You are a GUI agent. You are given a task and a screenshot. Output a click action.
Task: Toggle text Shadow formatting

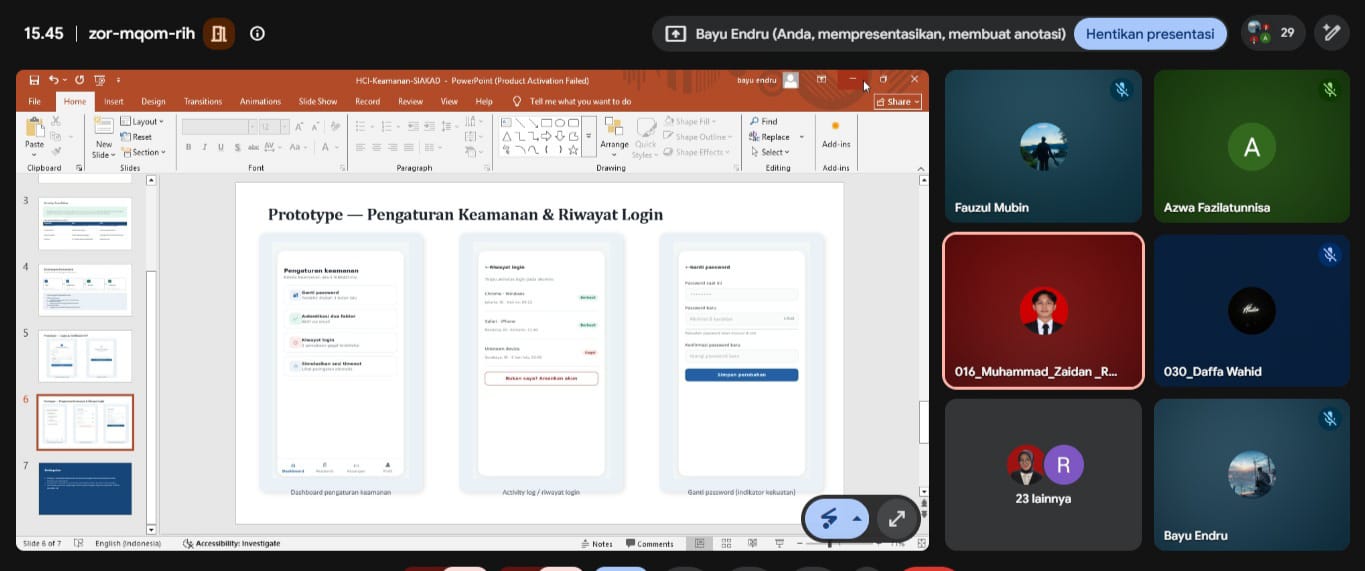(236, 147)
